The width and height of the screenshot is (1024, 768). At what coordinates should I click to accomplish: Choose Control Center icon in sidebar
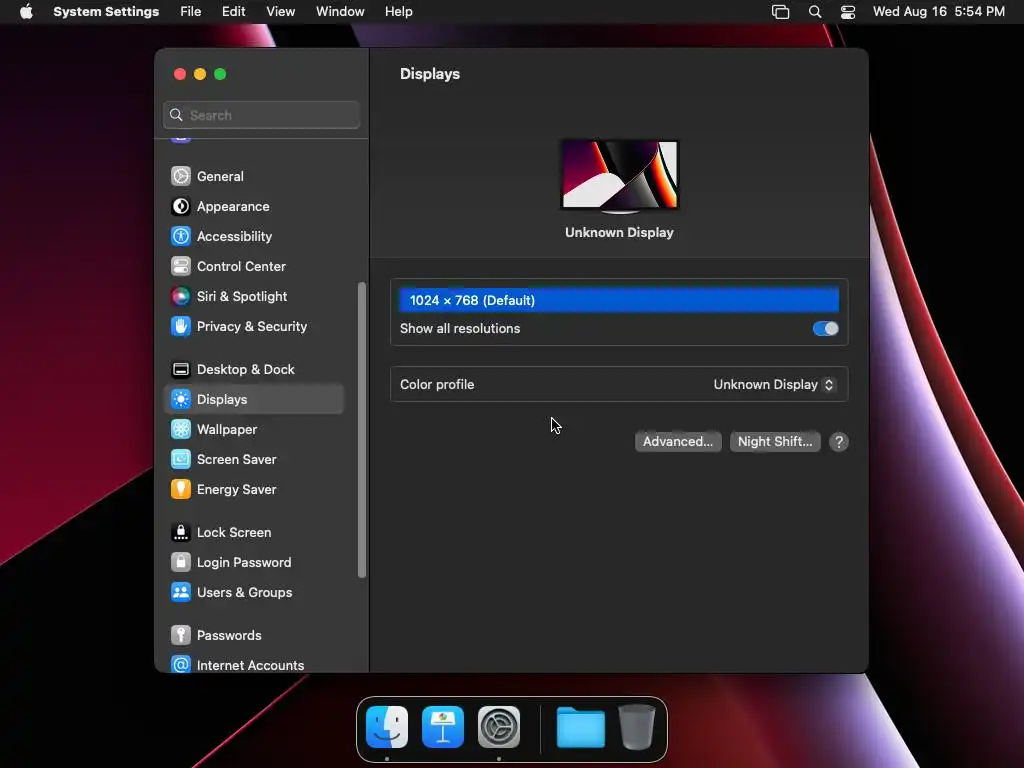[x=181, y=266]
